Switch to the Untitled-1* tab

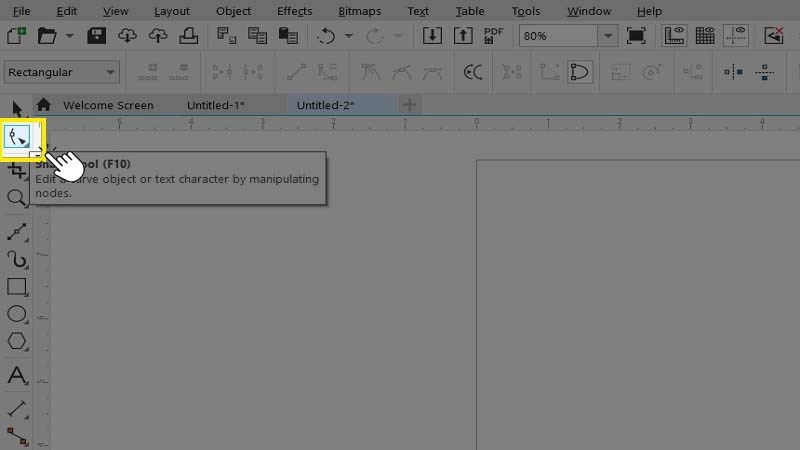(216, 105)
